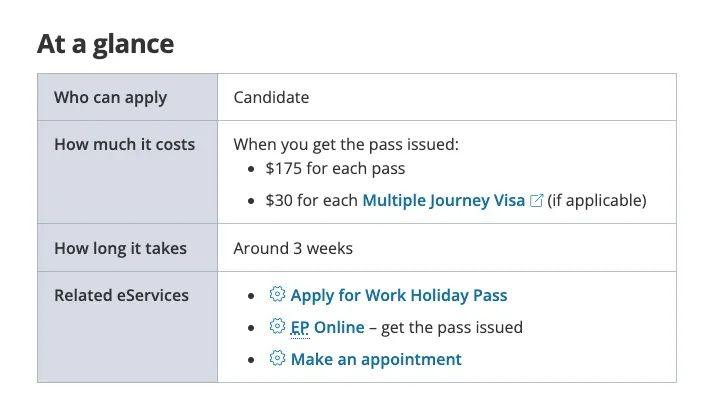717x418 pixels.
Task: Click gear icon beside Make an appointment
Action: [277, 359]
